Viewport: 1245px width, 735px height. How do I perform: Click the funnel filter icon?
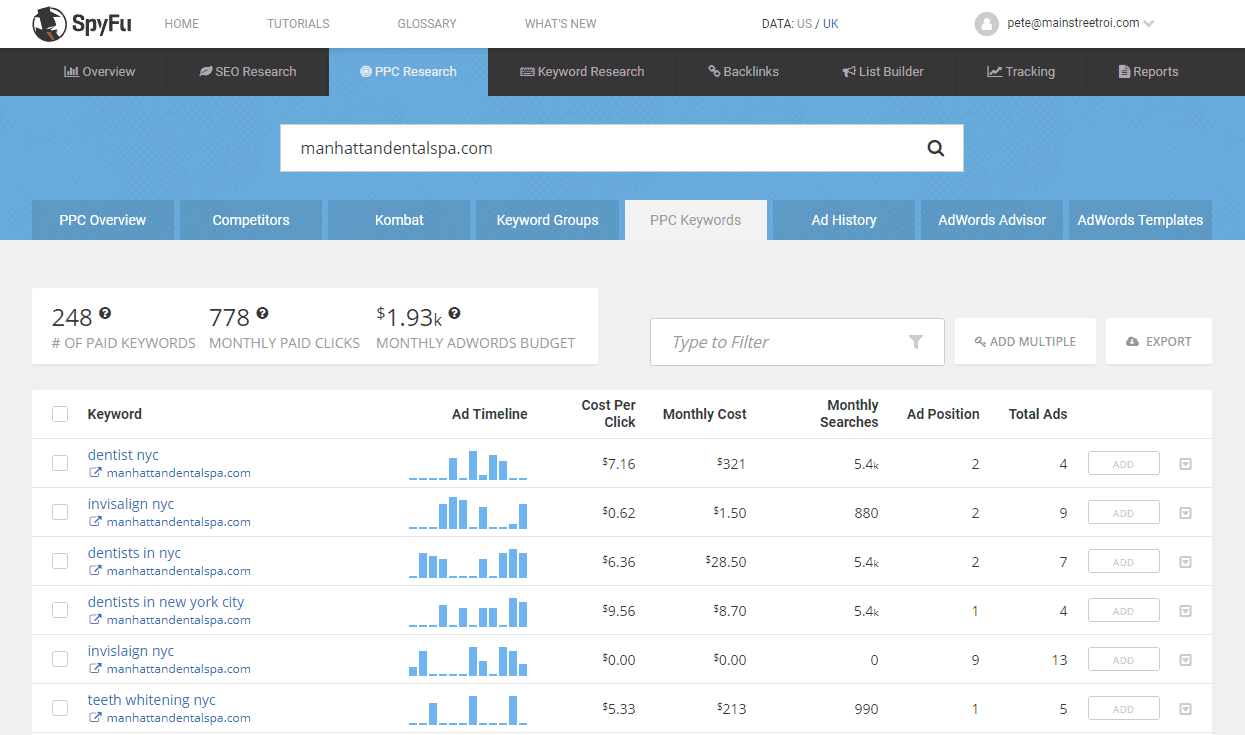(x=915, y=342)
